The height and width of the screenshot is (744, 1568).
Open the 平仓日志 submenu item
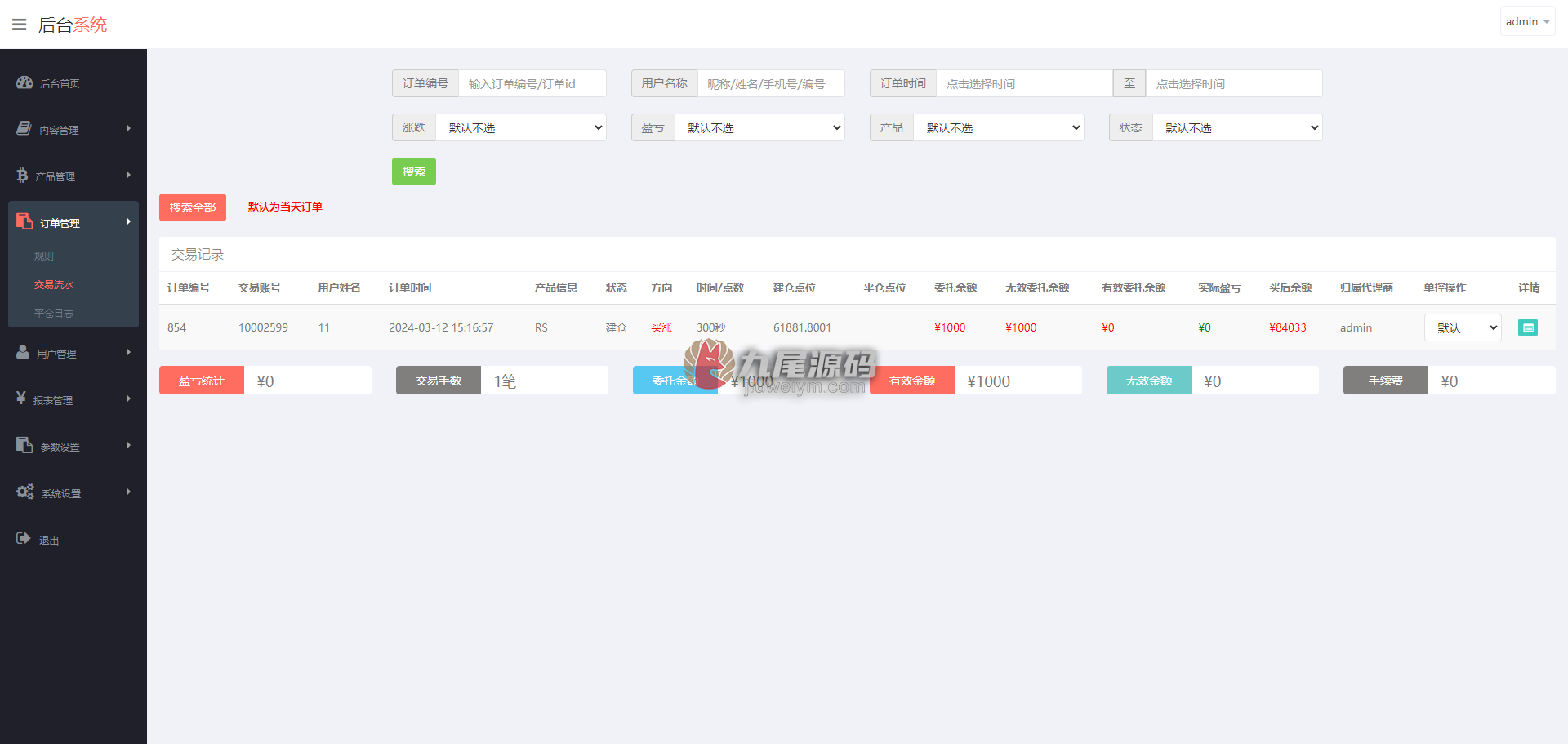(54, 313)
